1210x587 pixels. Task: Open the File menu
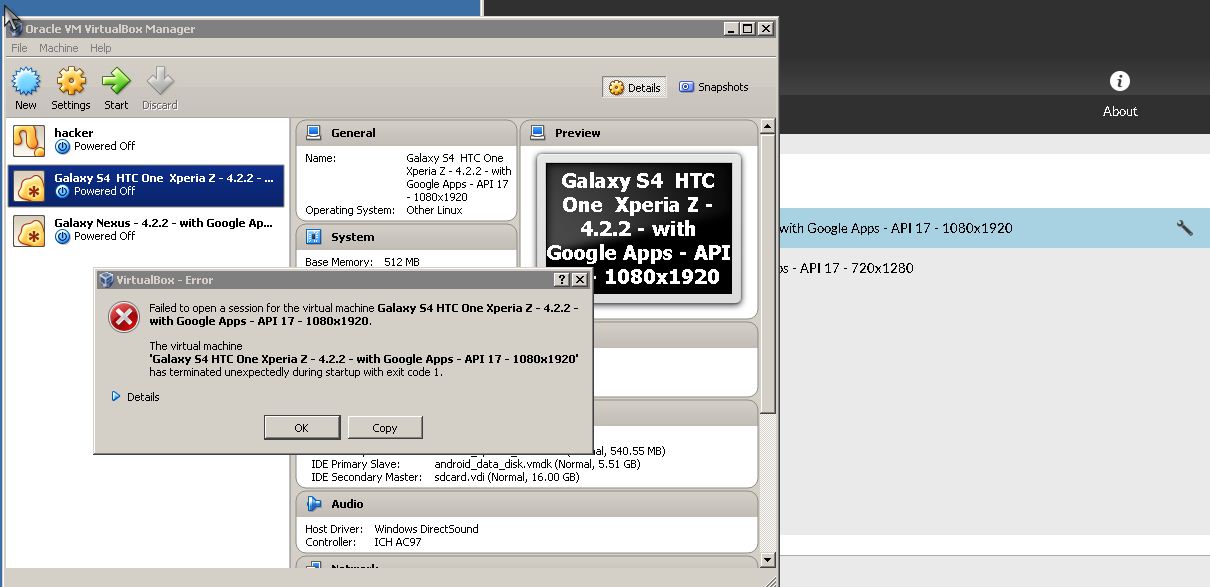pos(19,48)
